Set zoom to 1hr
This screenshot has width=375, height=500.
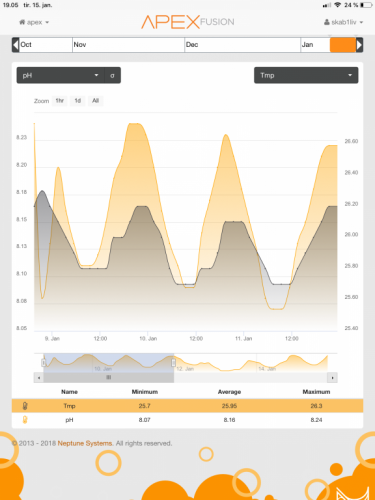(60, 101)
